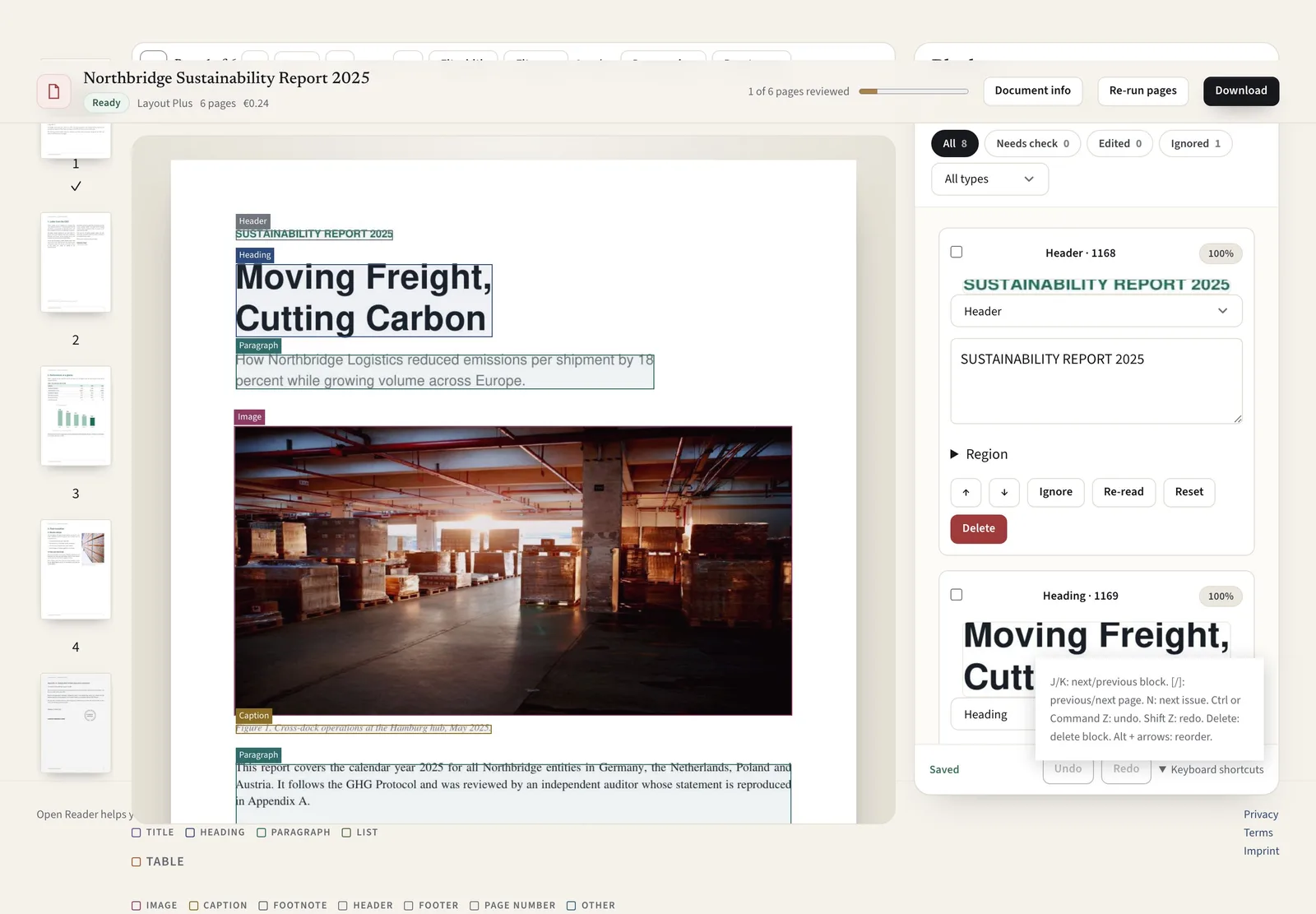The height and width of the screenshot is (914, 1316).
Task: Toggle the PARAGRAPH legend checkbox
Action: pos(262,833)
